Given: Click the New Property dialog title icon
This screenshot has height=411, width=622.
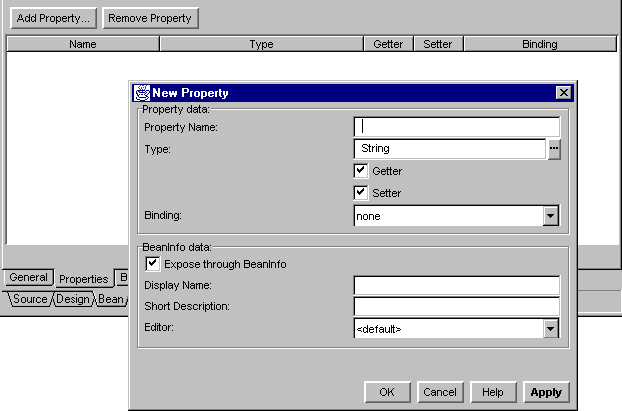Looking at the screenshot, I should click(x=141, y=93).
